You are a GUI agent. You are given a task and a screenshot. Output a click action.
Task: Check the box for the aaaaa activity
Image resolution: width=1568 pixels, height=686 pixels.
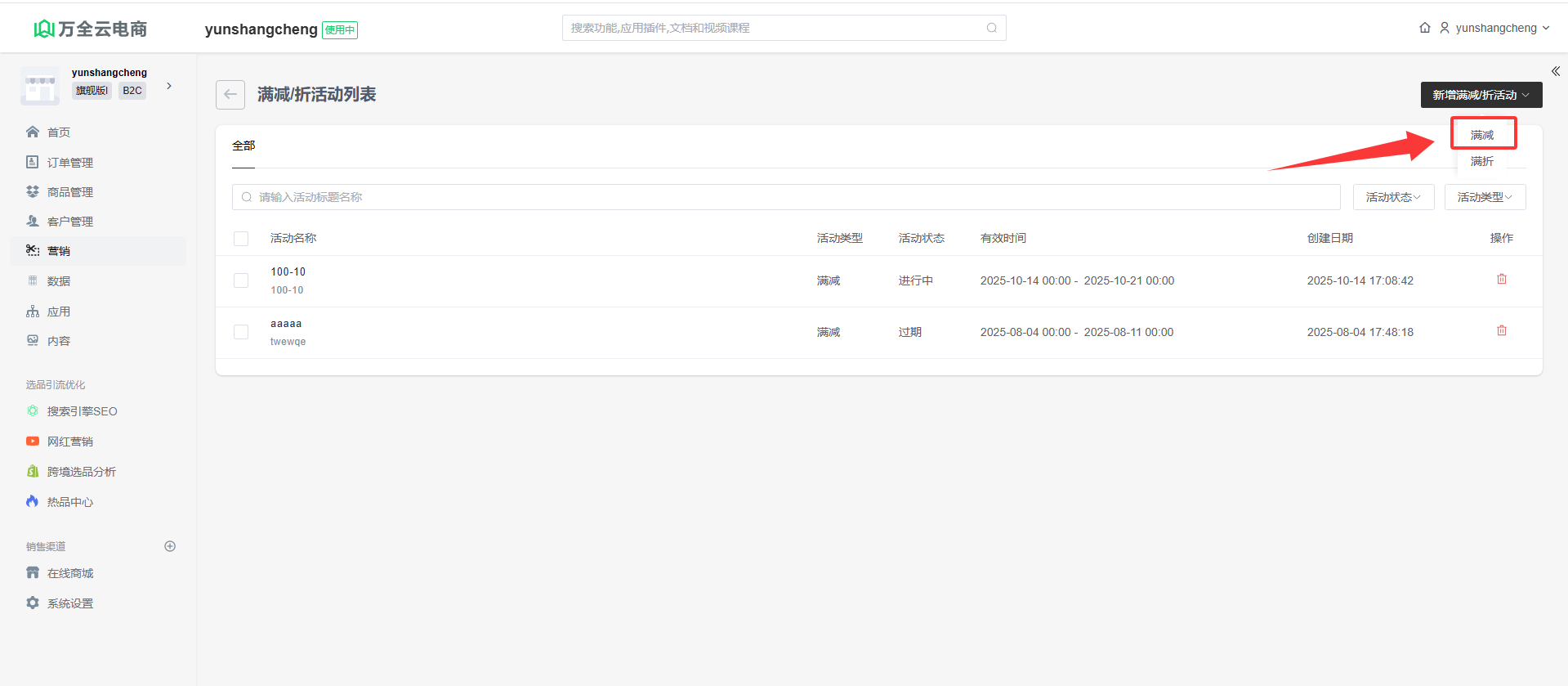point(241,332)
